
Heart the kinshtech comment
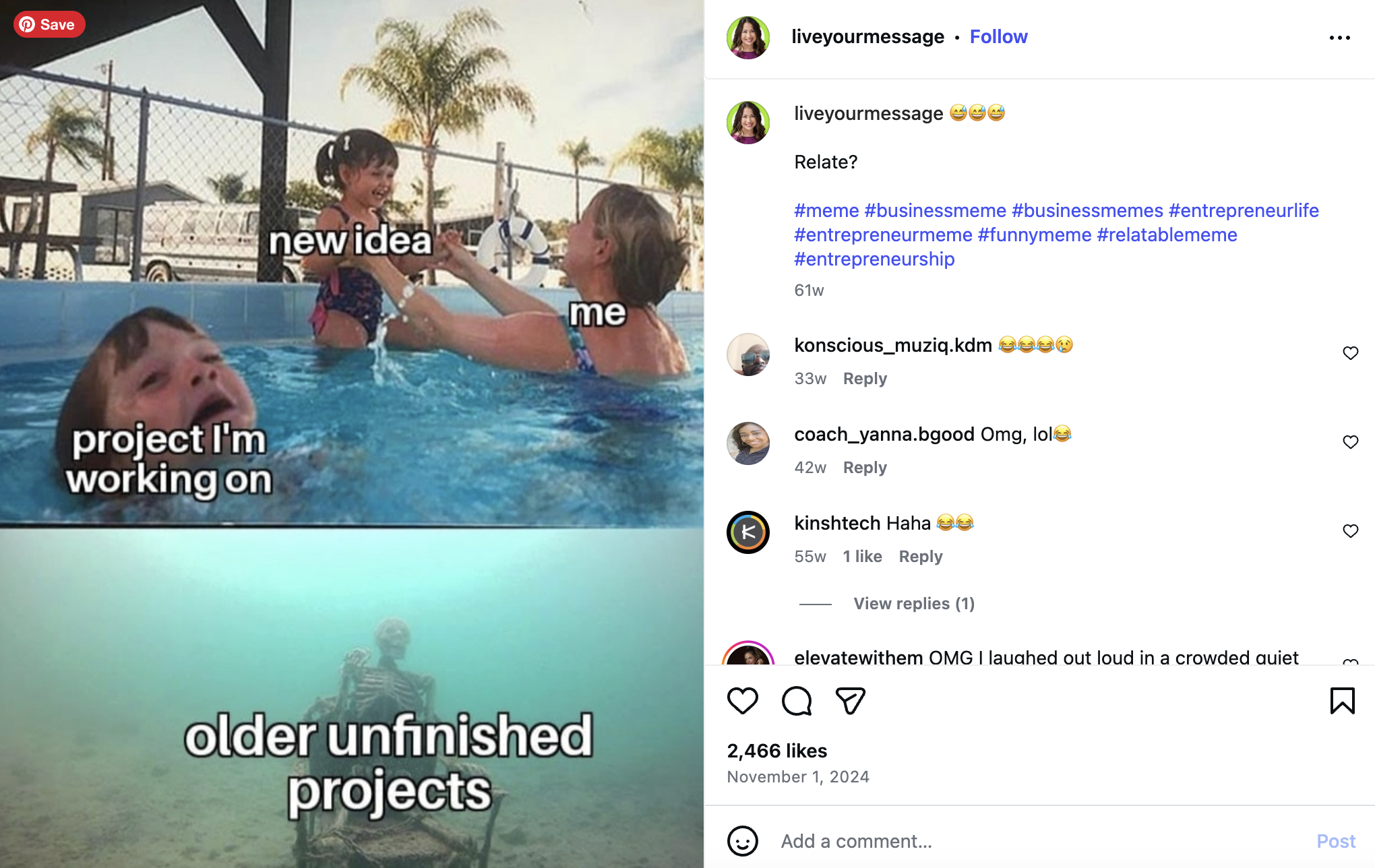coord(1350,531)
